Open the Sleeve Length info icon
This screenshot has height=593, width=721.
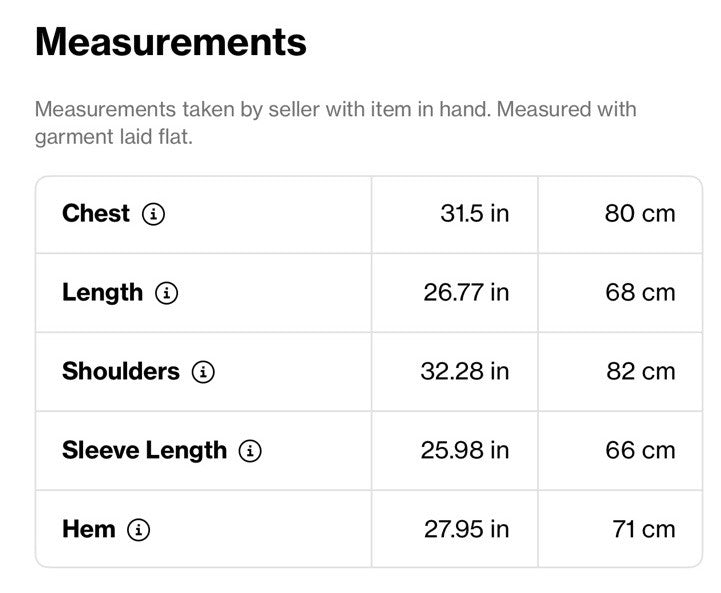(250, 451)
